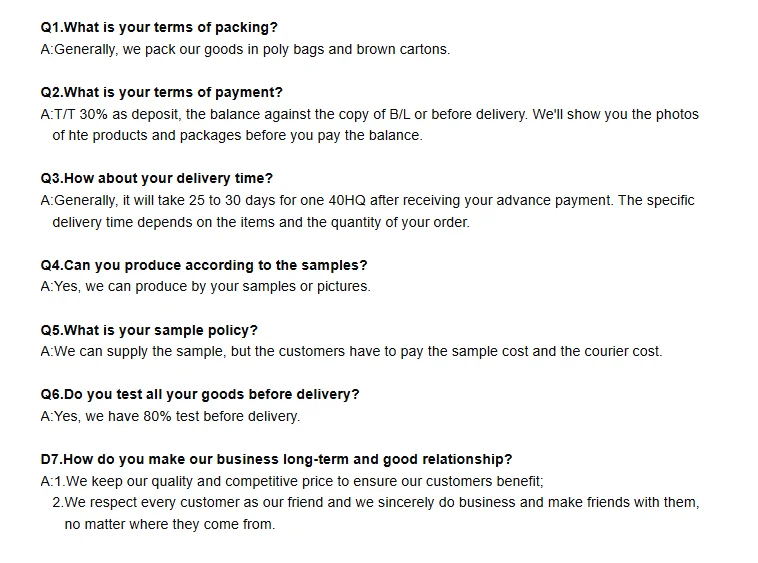Image resolution: width=758 pixels, height=563 pixels.
Task: Click the line about photos before paying balance
Action: 237,135
